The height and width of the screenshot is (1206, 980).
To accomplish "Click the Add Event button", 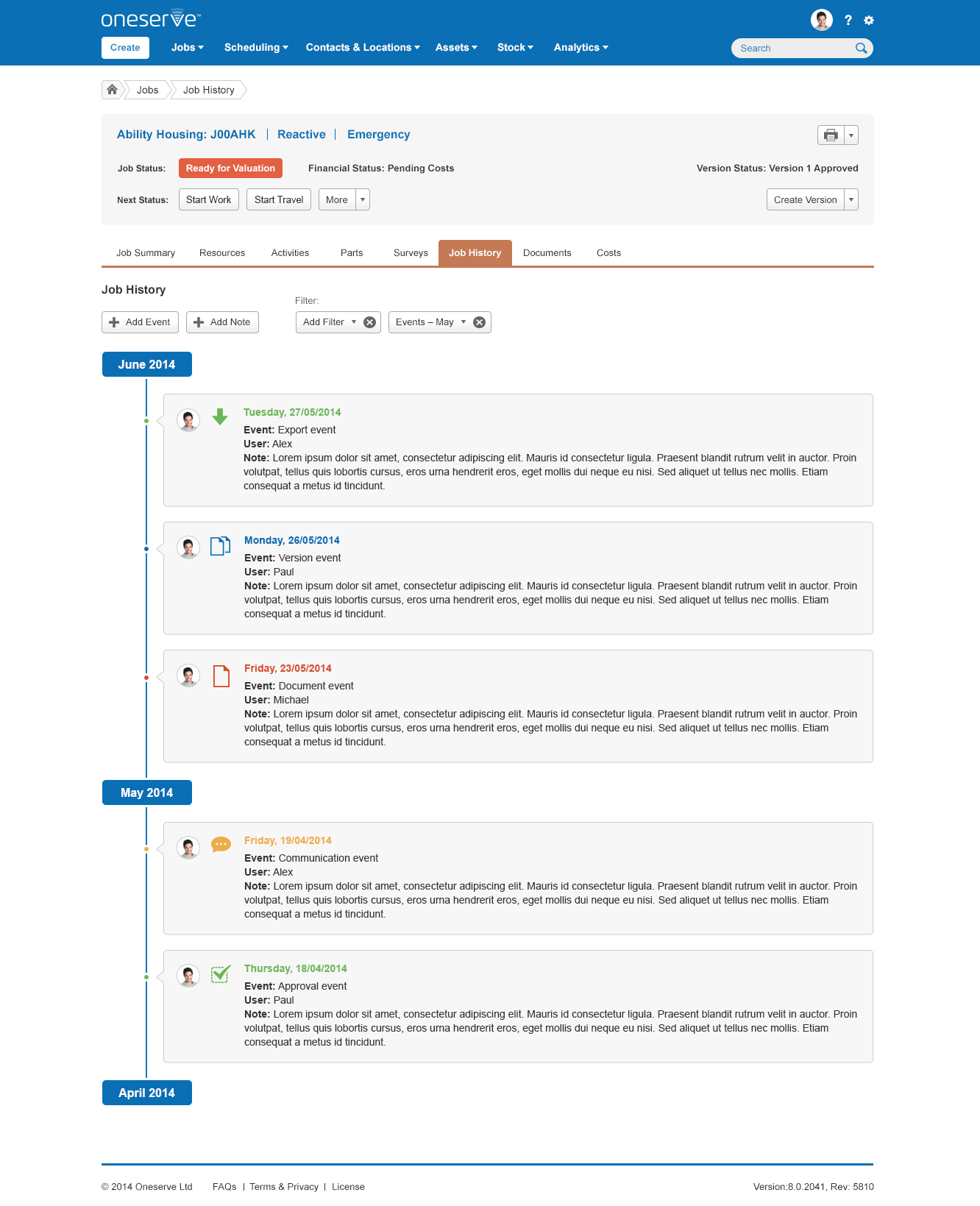I will click(x=140, y=322).
